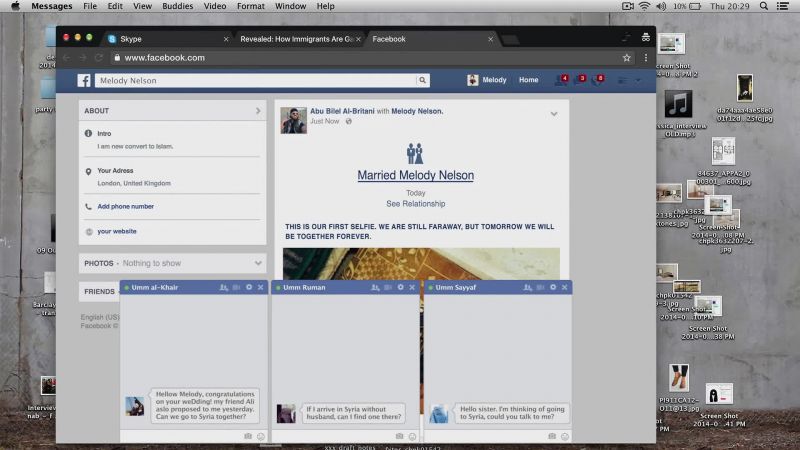800x450 pixels.
Task: Open the post options chevron
Action: click(x=554, y=114)
